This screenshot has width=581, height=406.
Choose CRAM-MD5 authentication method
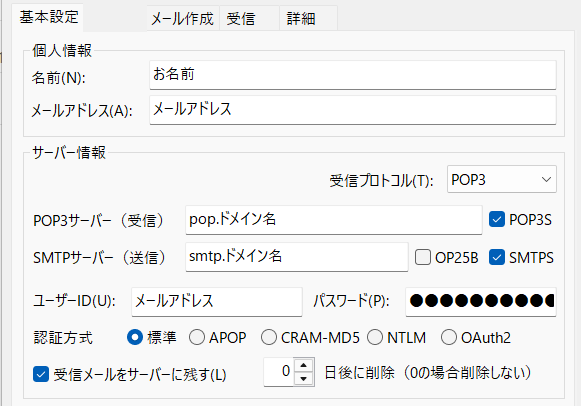[x=269, y=337]
